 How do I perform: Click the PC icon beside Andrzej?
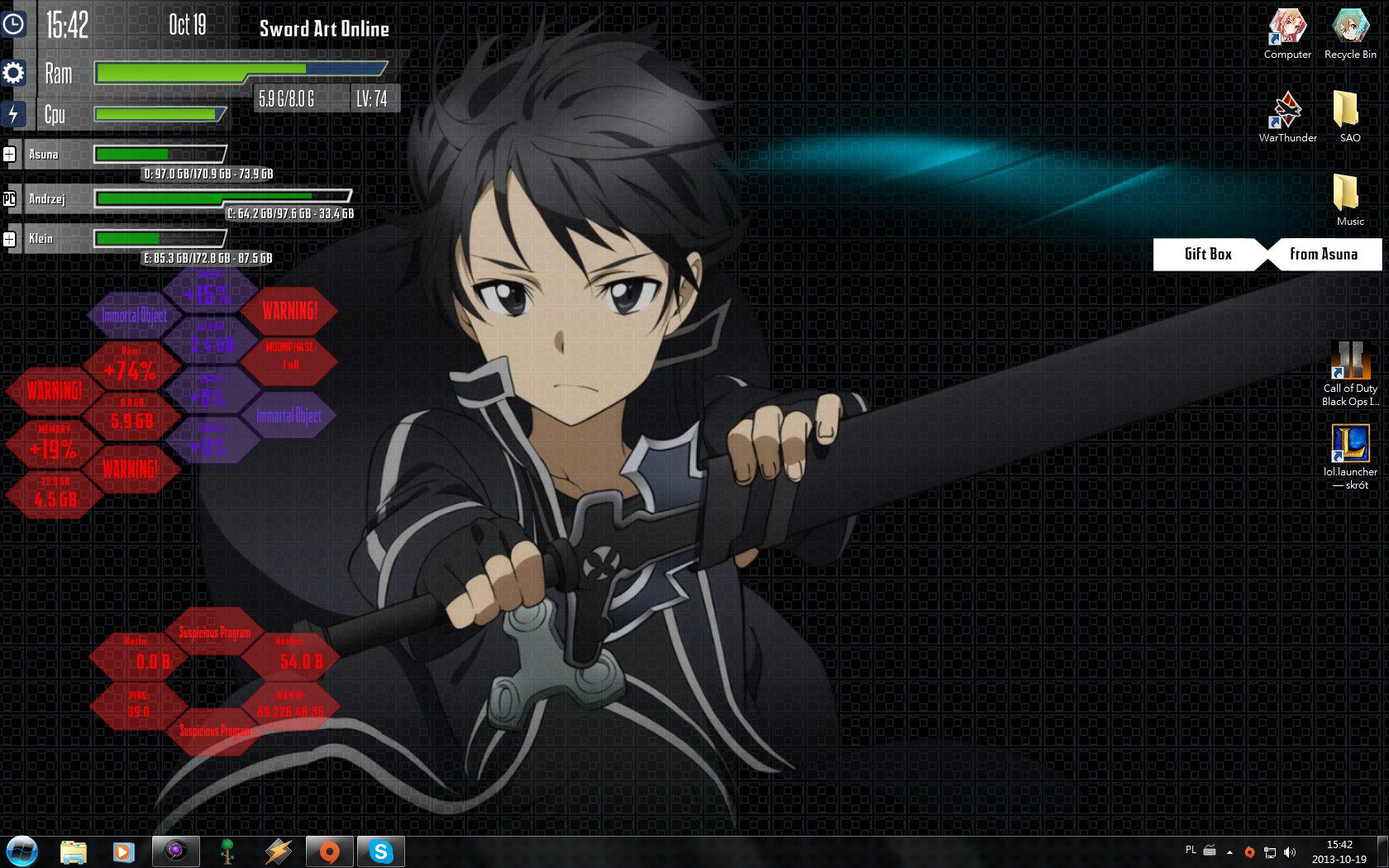pyautogui.click(x=9, y=198)
